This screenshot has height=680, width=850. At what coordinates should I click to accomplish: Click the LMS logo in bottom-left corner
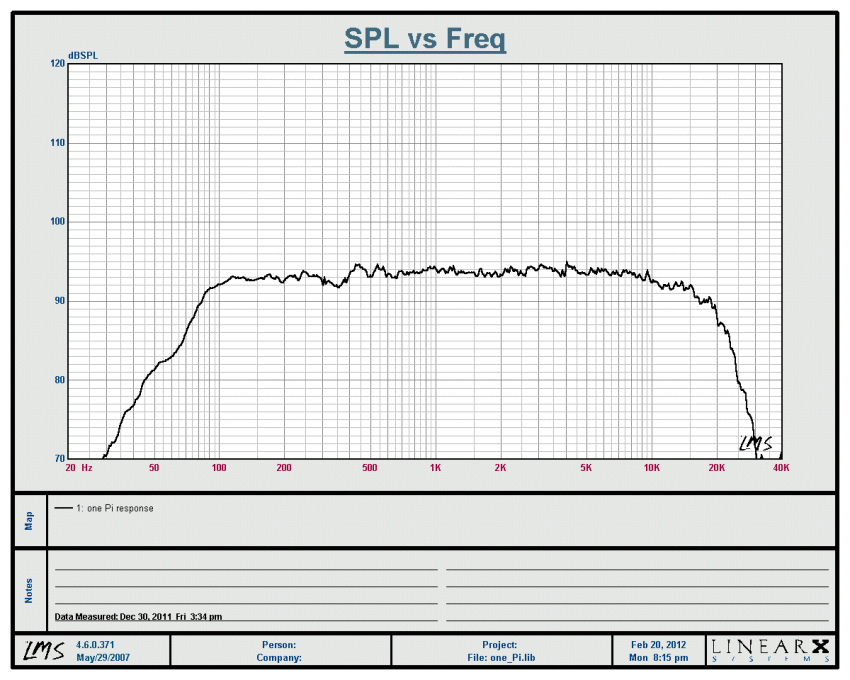tap(44, 651)
